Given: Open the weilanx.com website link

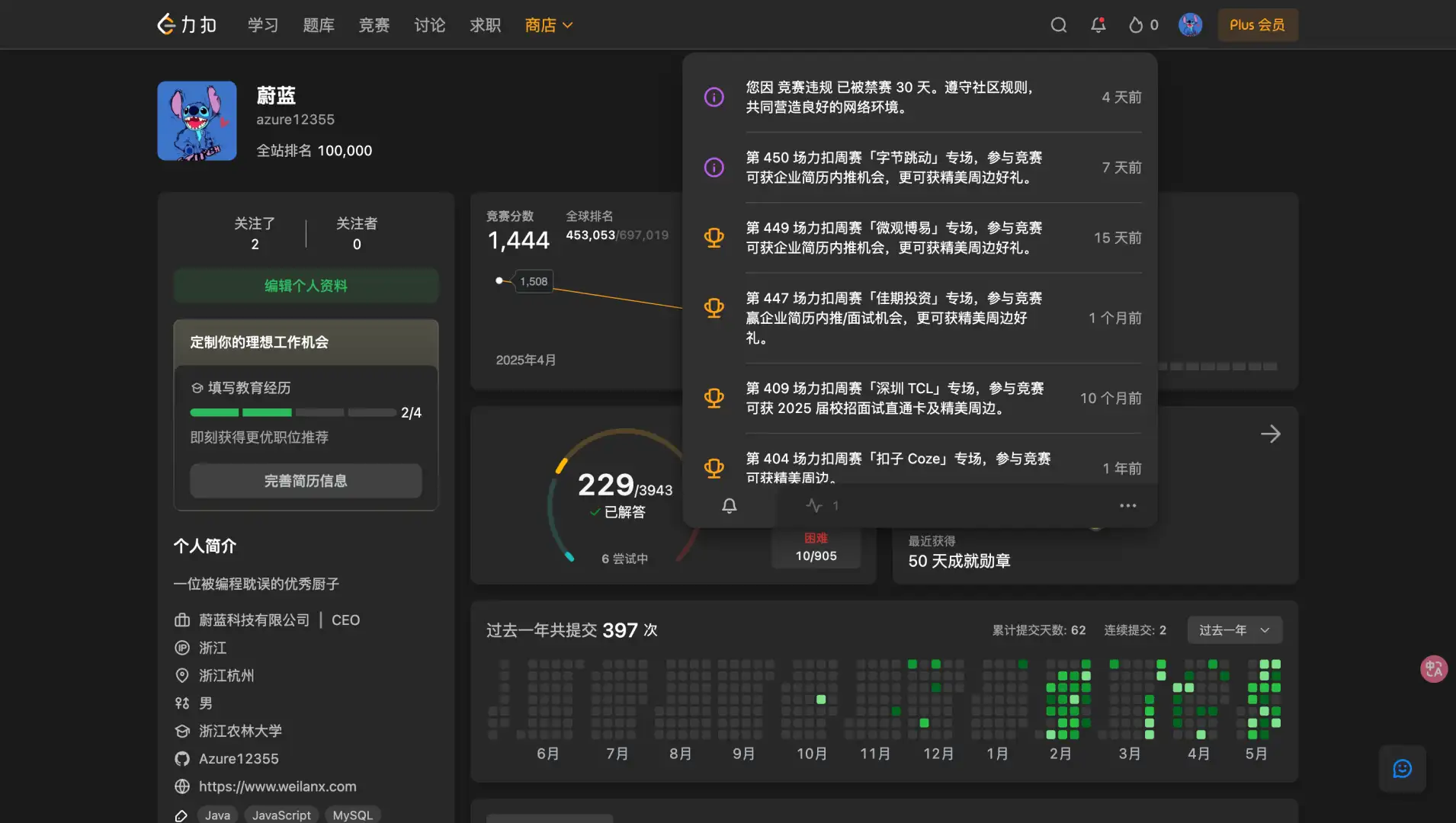Looking at the screenshot, I should pos(277,786).
